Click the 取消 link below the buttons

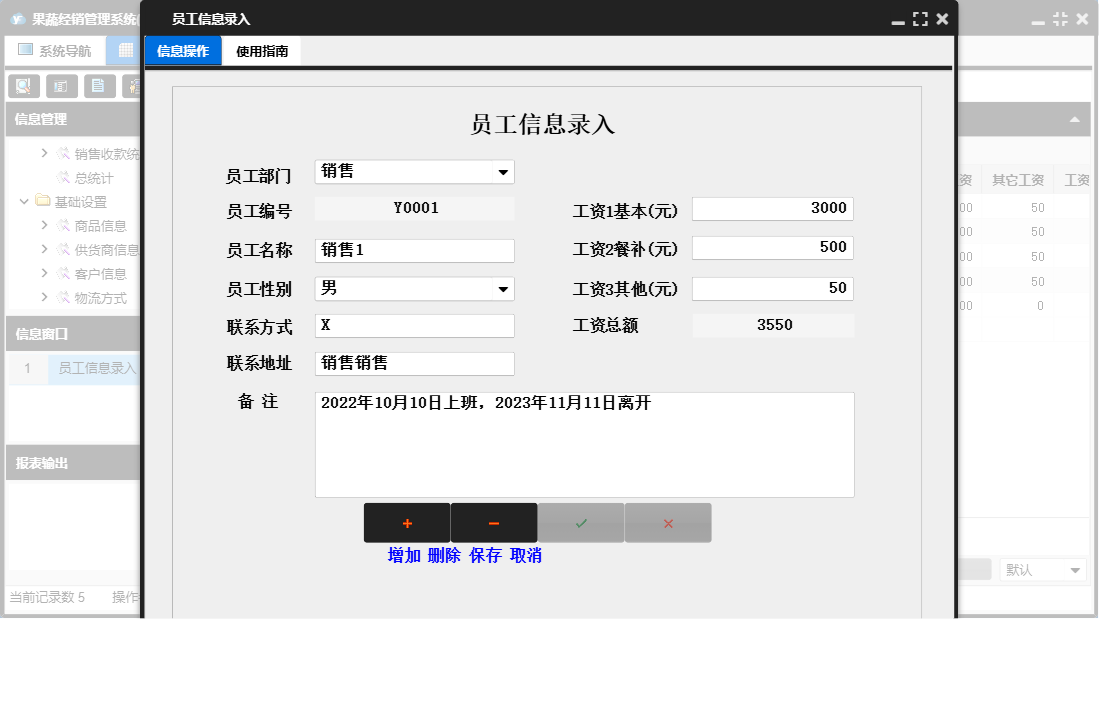526,555
